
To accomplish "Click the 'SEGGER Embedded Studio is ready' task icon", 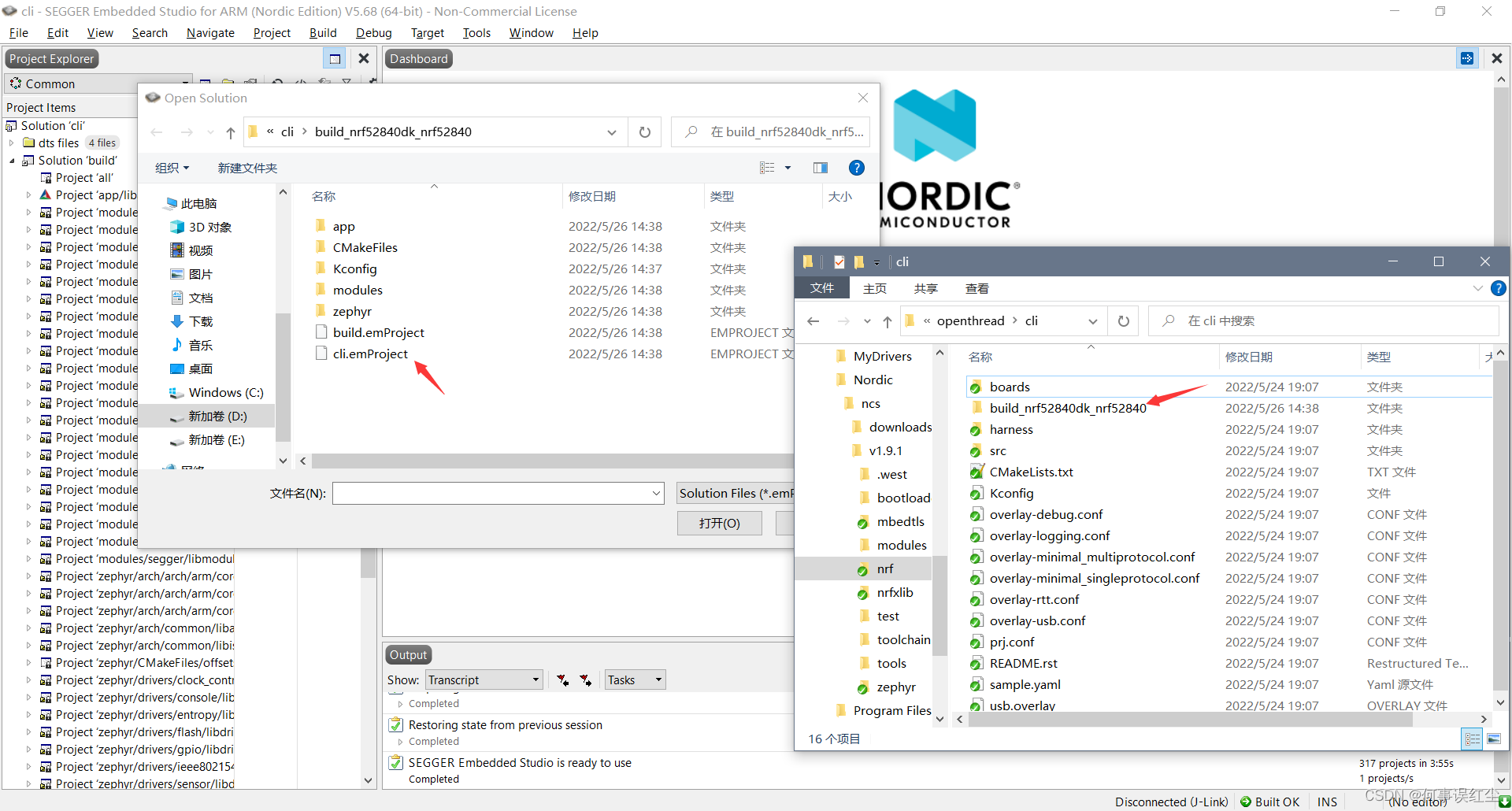I will click(396, 762).
